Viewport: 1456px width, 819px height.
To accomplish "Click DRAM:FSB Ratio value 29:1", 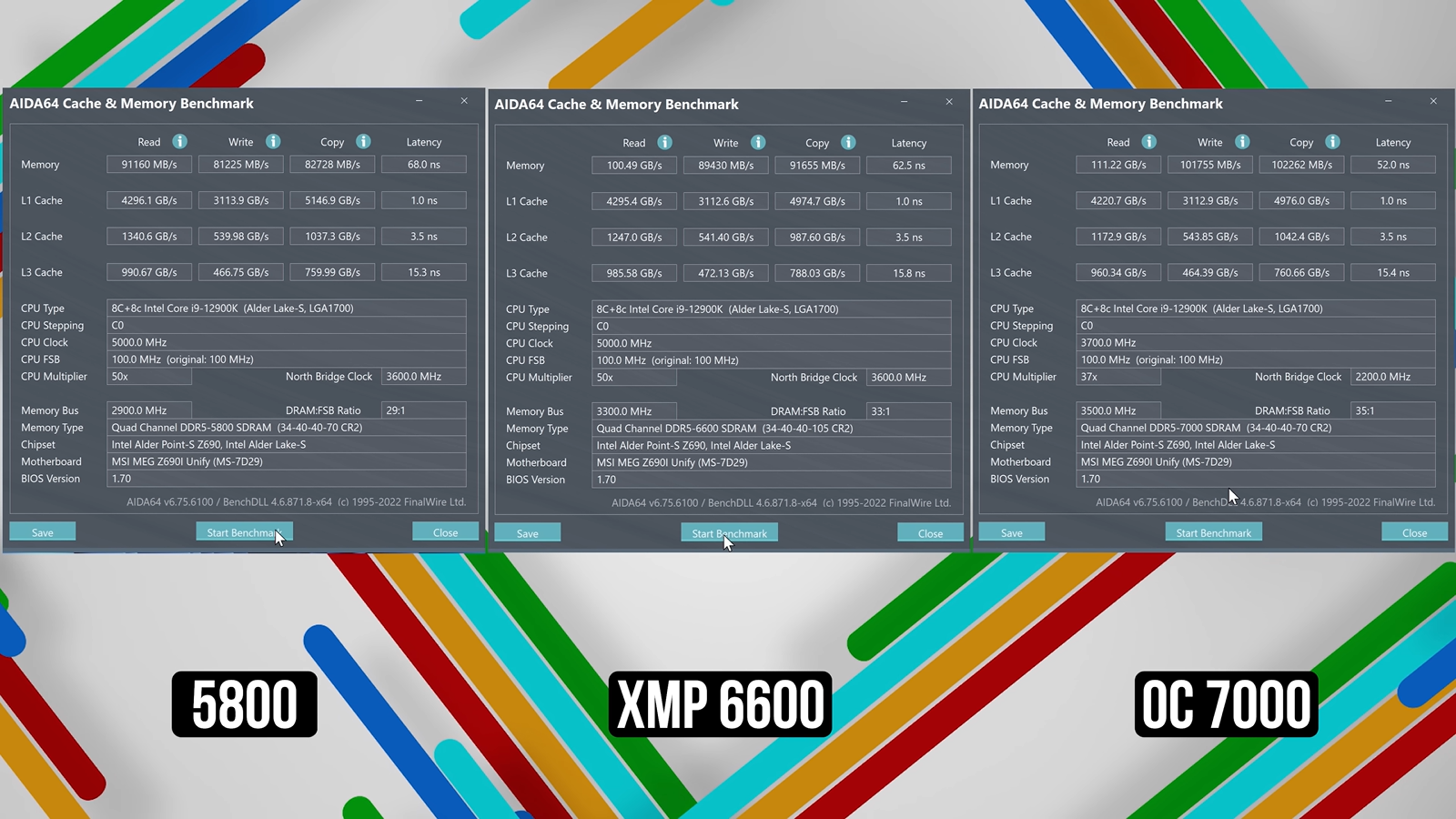I will [x=424, y=410].
